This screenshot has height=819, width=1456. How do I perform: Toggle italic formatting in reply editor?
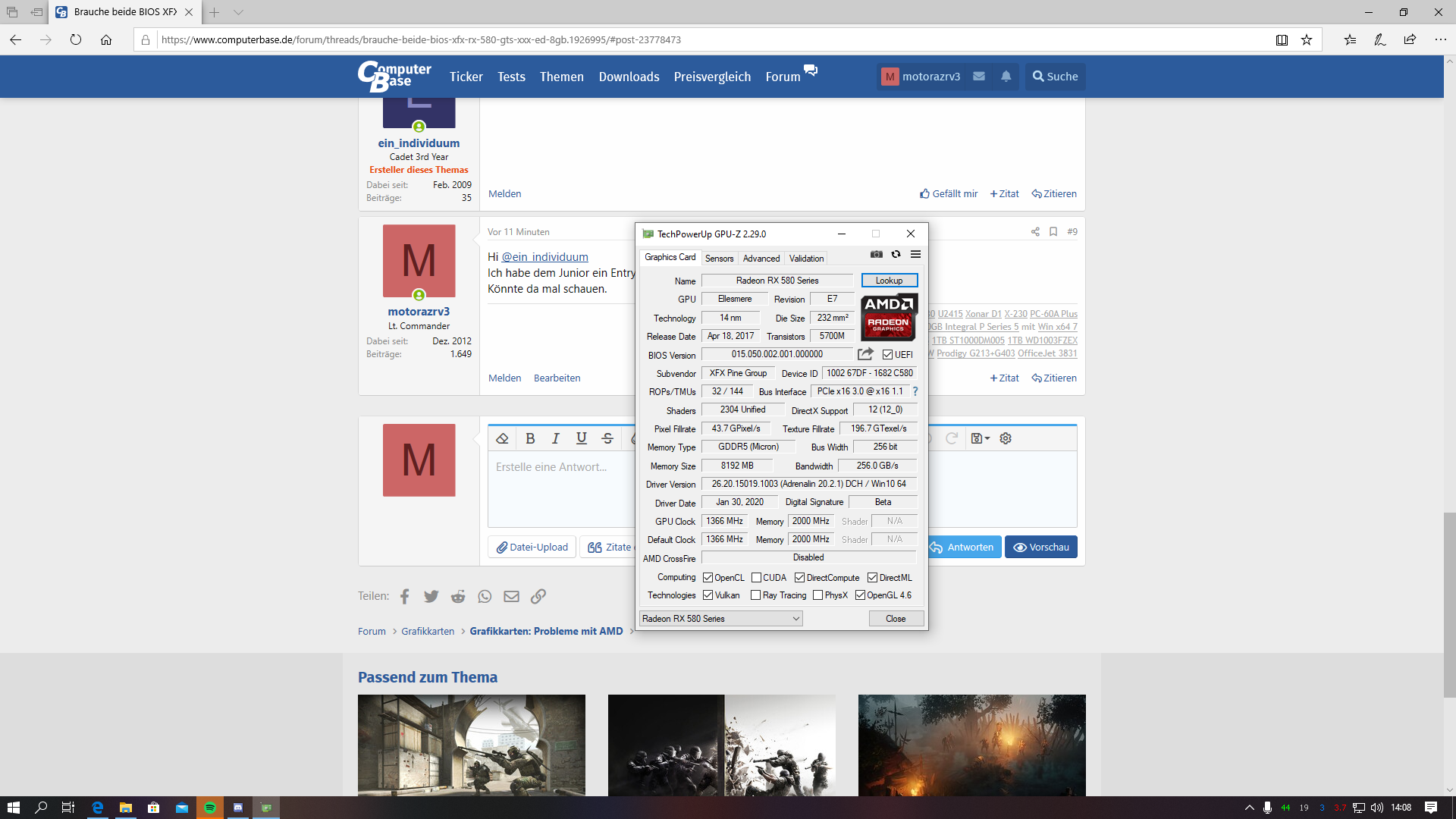(556, 438)
